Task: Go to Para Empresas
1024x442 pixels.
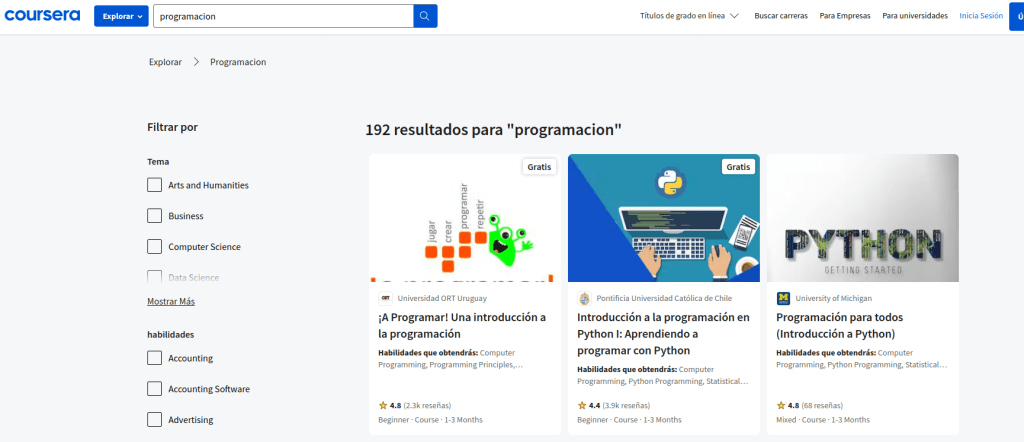Action: [845, 16]
